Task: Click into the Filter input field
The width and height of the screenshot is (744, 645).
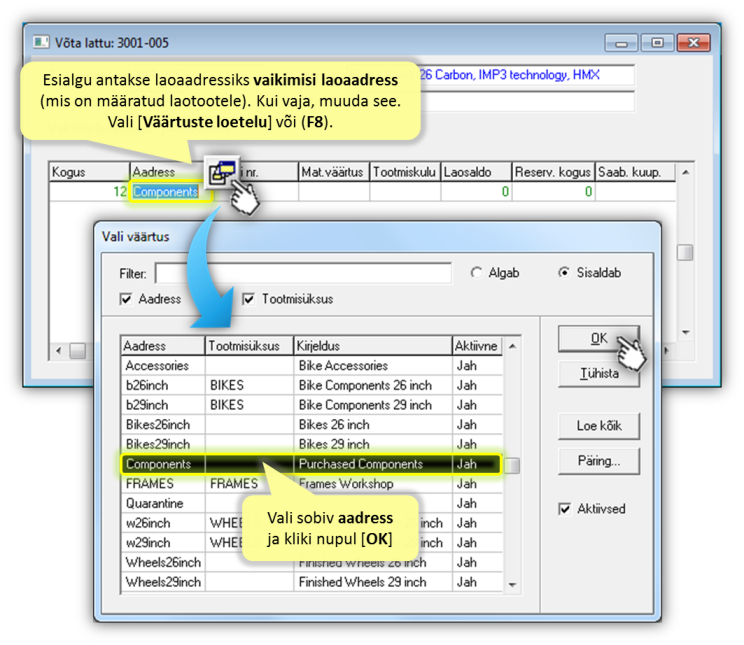Action: [x=303, y=273]
